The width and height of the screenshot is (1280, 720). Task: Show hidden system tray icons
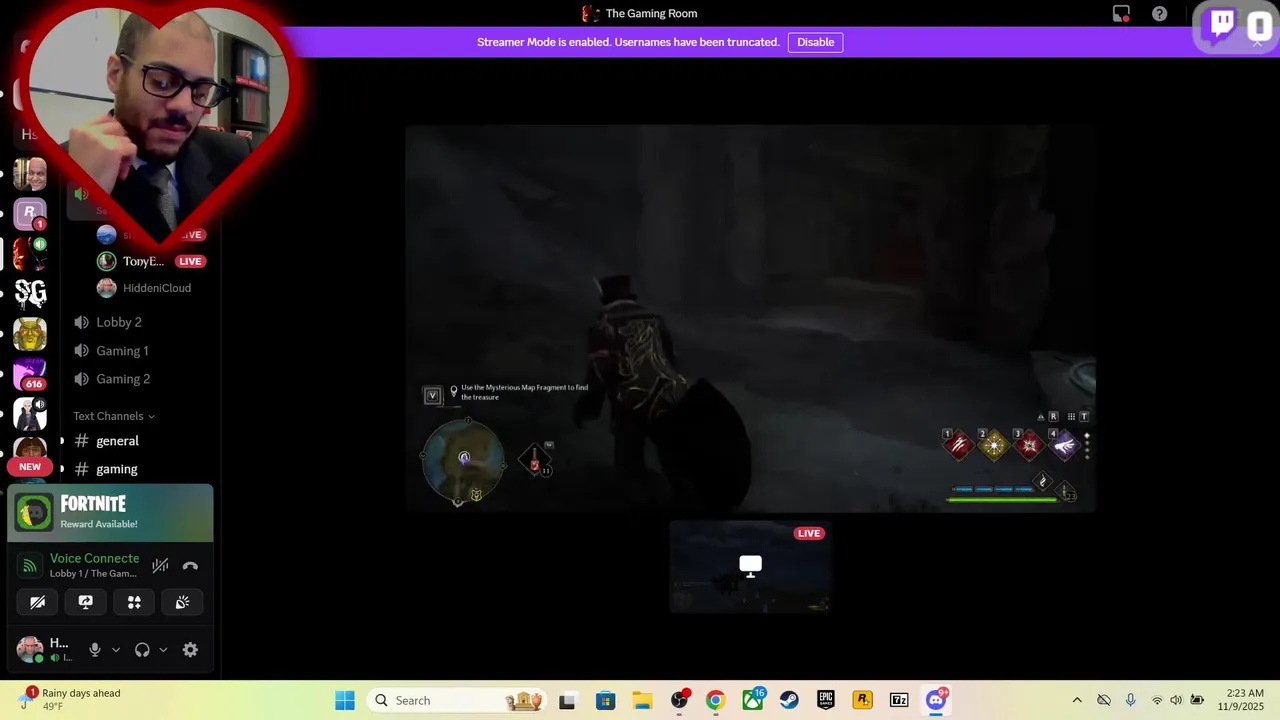(1077, 700)
